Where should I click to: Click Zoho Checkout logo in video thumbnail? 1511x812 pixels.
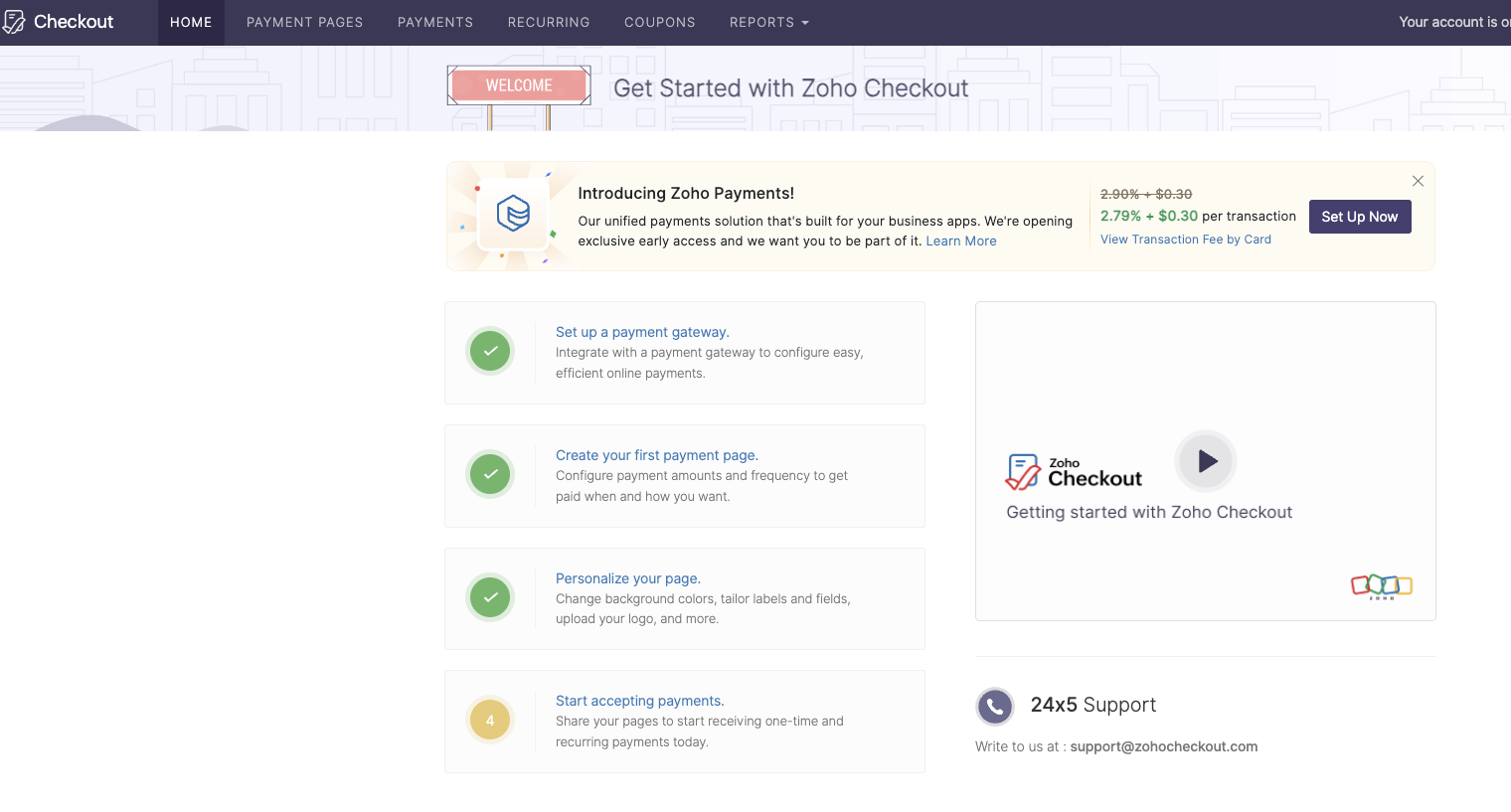pyautogui.click(x=1074, y=473)
